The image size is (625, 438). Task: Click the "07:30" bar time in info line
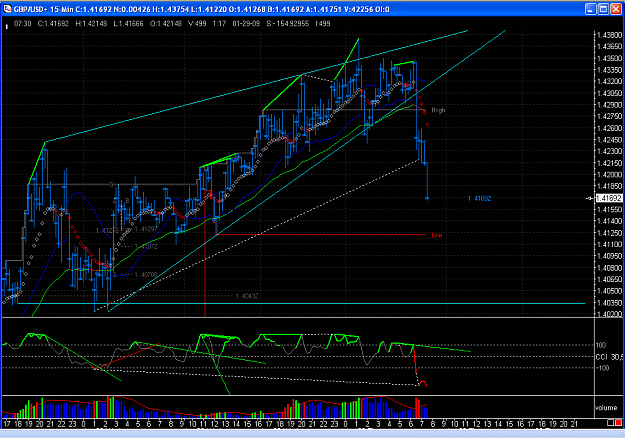(22, 24)
